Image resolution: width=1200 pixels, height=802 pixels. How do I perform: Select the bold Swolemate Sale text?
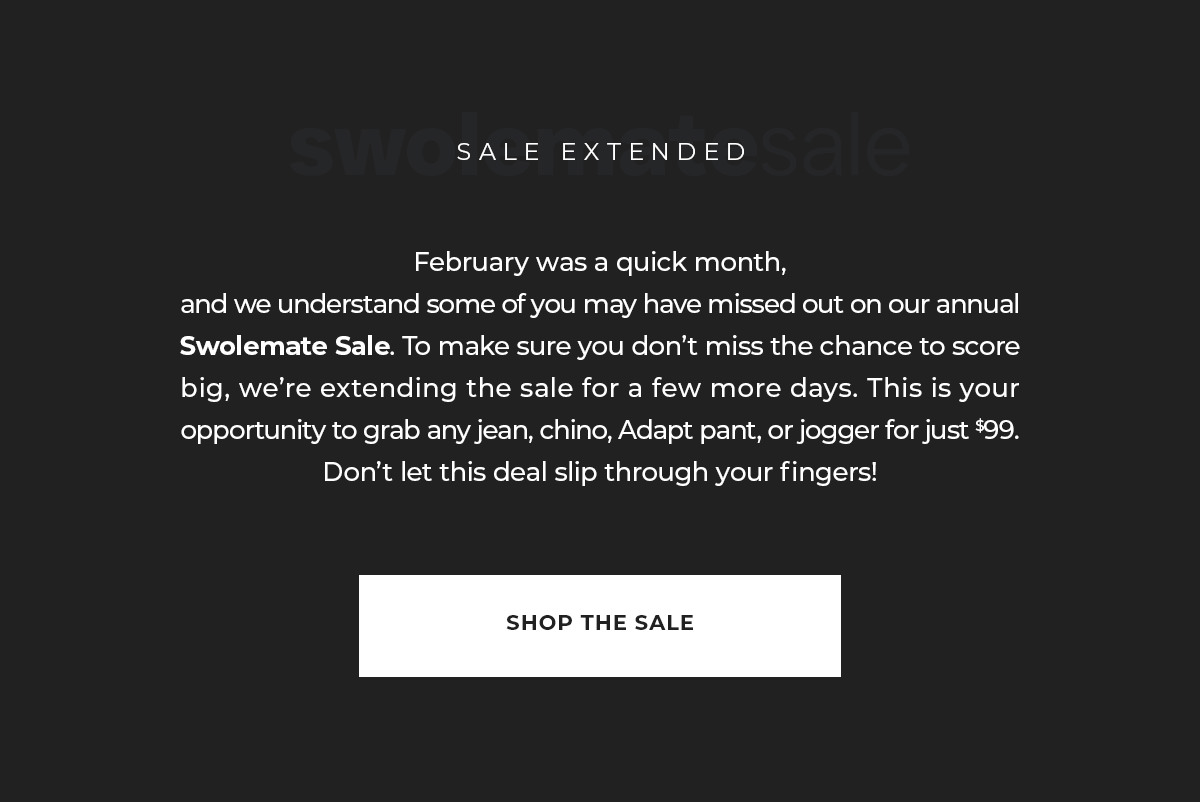pyautogui.click(x=284, y=346)
